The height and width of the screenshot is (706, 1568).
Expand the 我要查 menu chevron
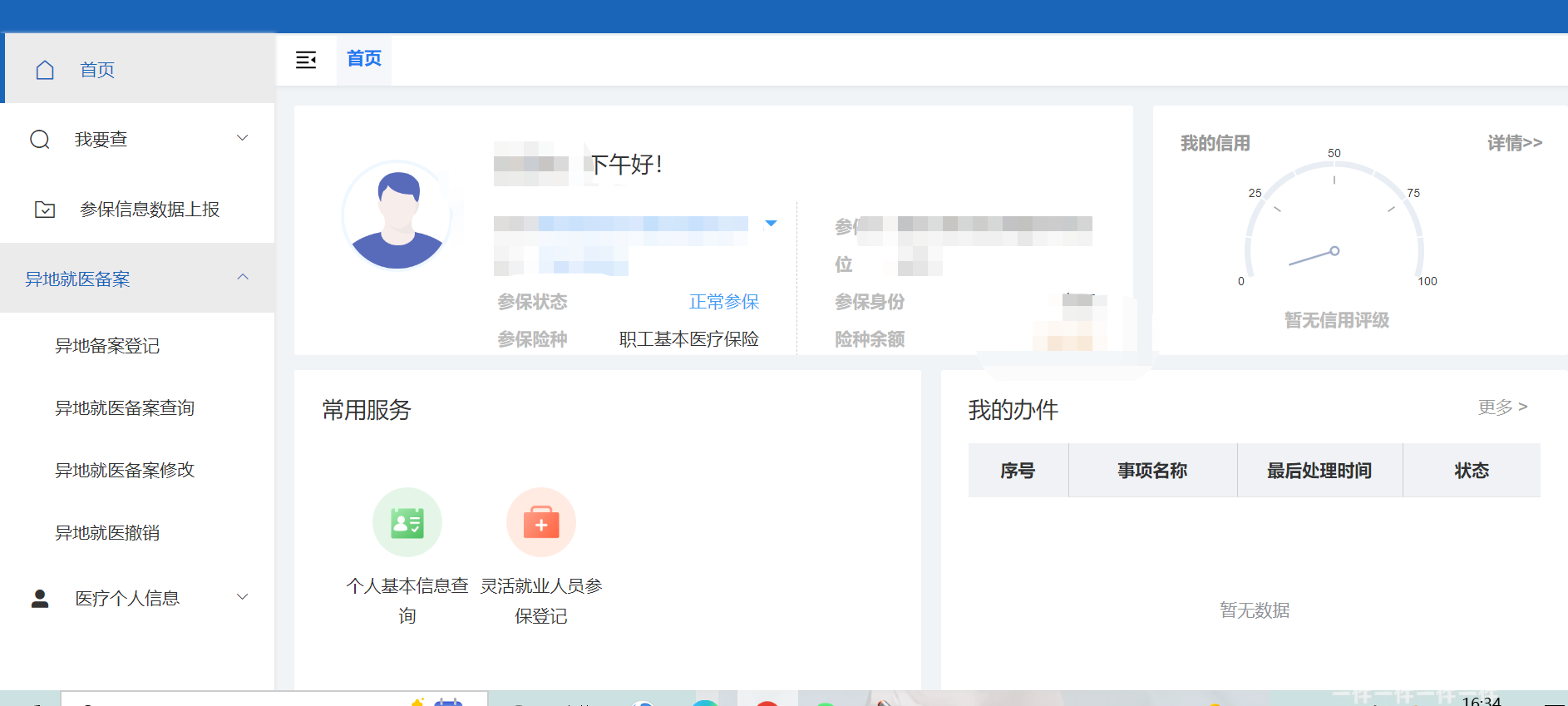click(243, 138)
